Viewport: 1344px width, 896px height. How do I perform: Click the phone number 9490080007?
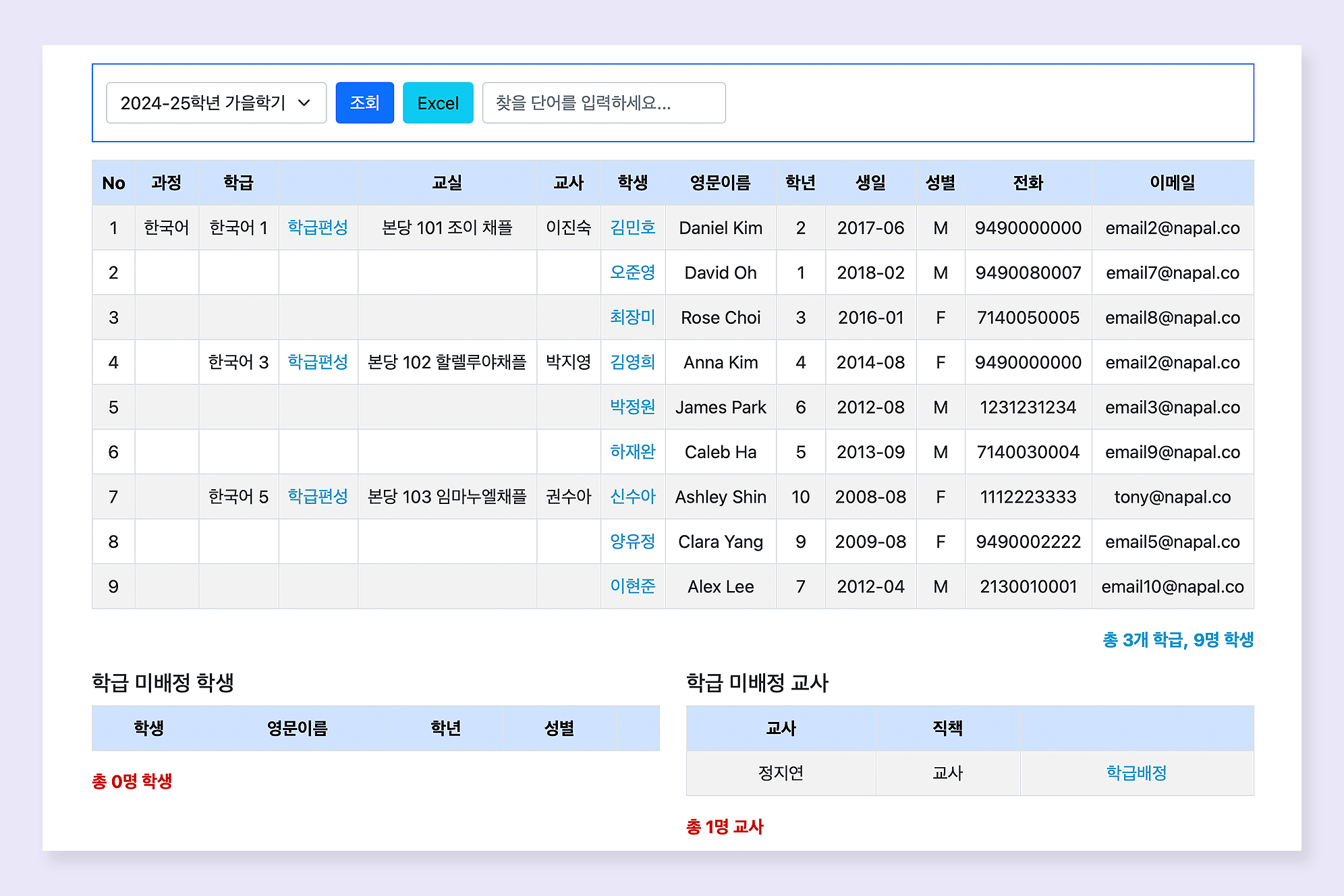tap(1028, 273)
